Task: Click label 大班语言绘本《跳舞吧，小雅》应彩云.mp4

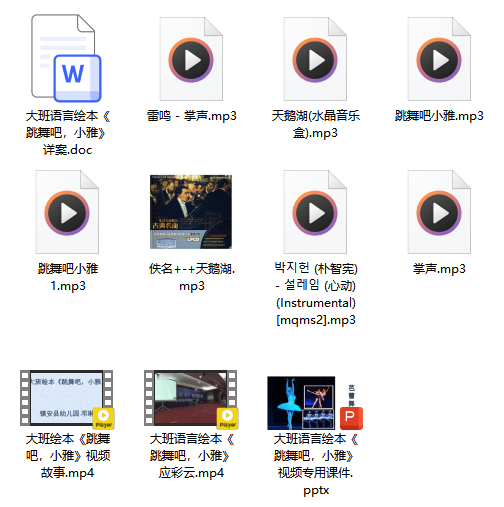Action: [192, 456]
